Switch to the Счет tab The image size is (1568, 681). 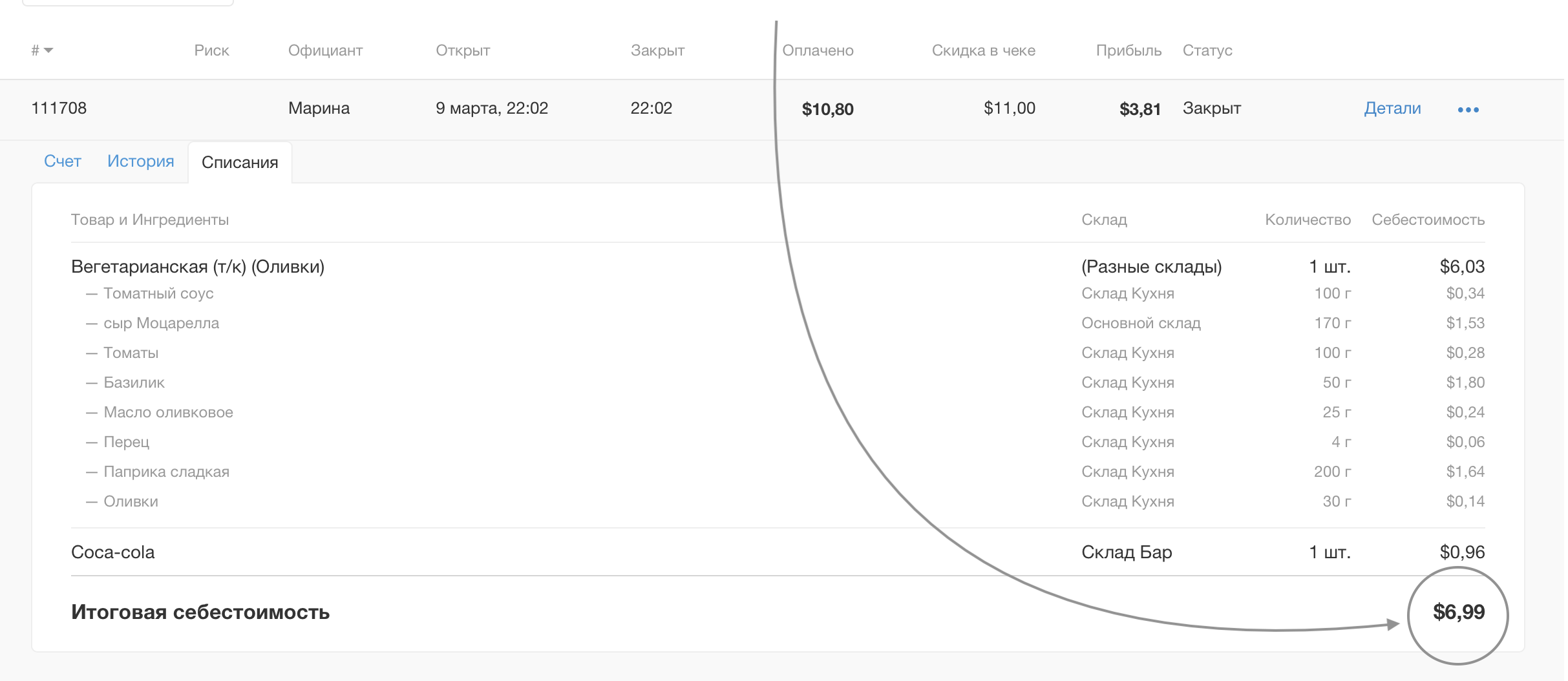pyautogui.click(x=63, y=161)
